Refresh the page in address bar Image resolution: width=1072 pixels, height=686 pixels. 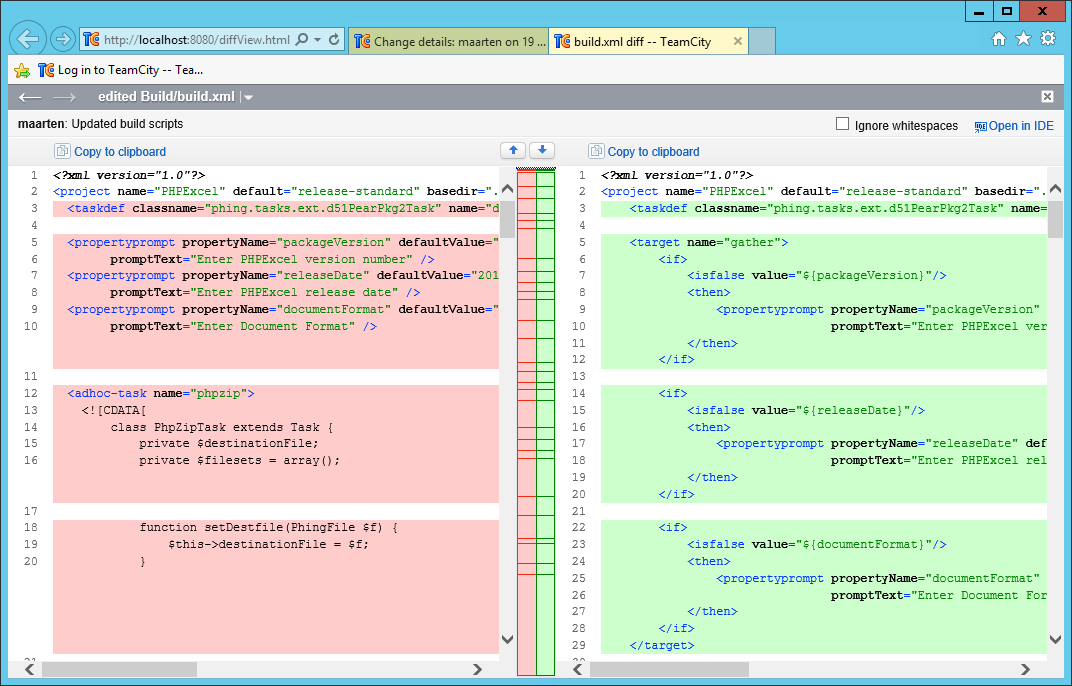coord(334,40)
